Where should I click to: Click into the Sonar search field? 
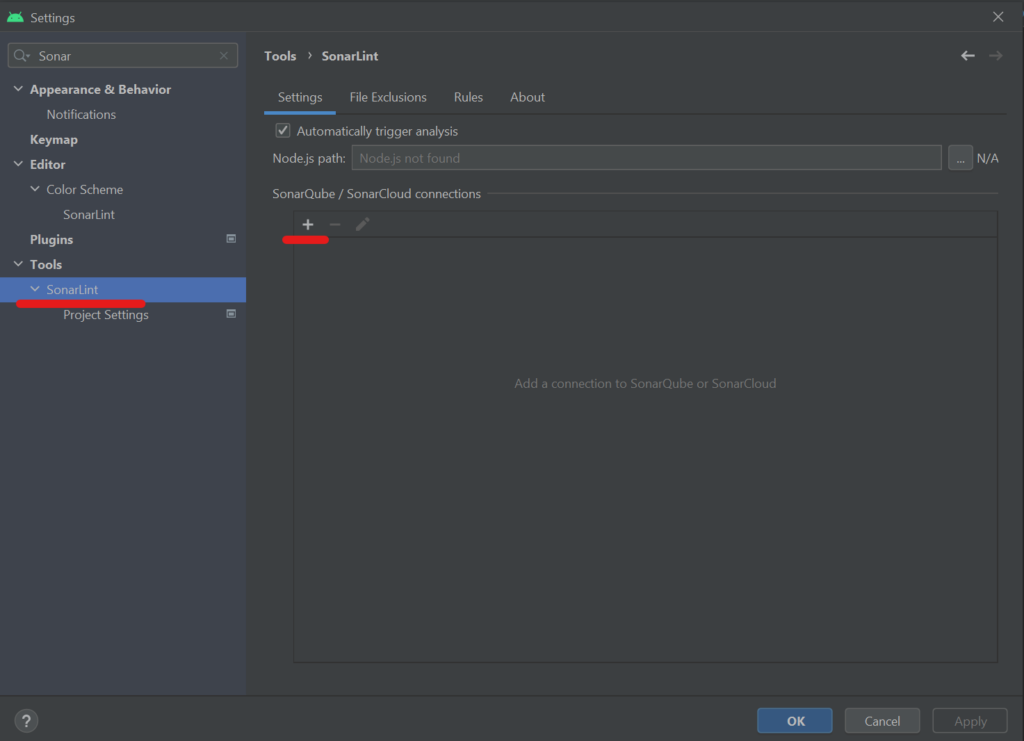pyautogui.click(x=124, y=55)
